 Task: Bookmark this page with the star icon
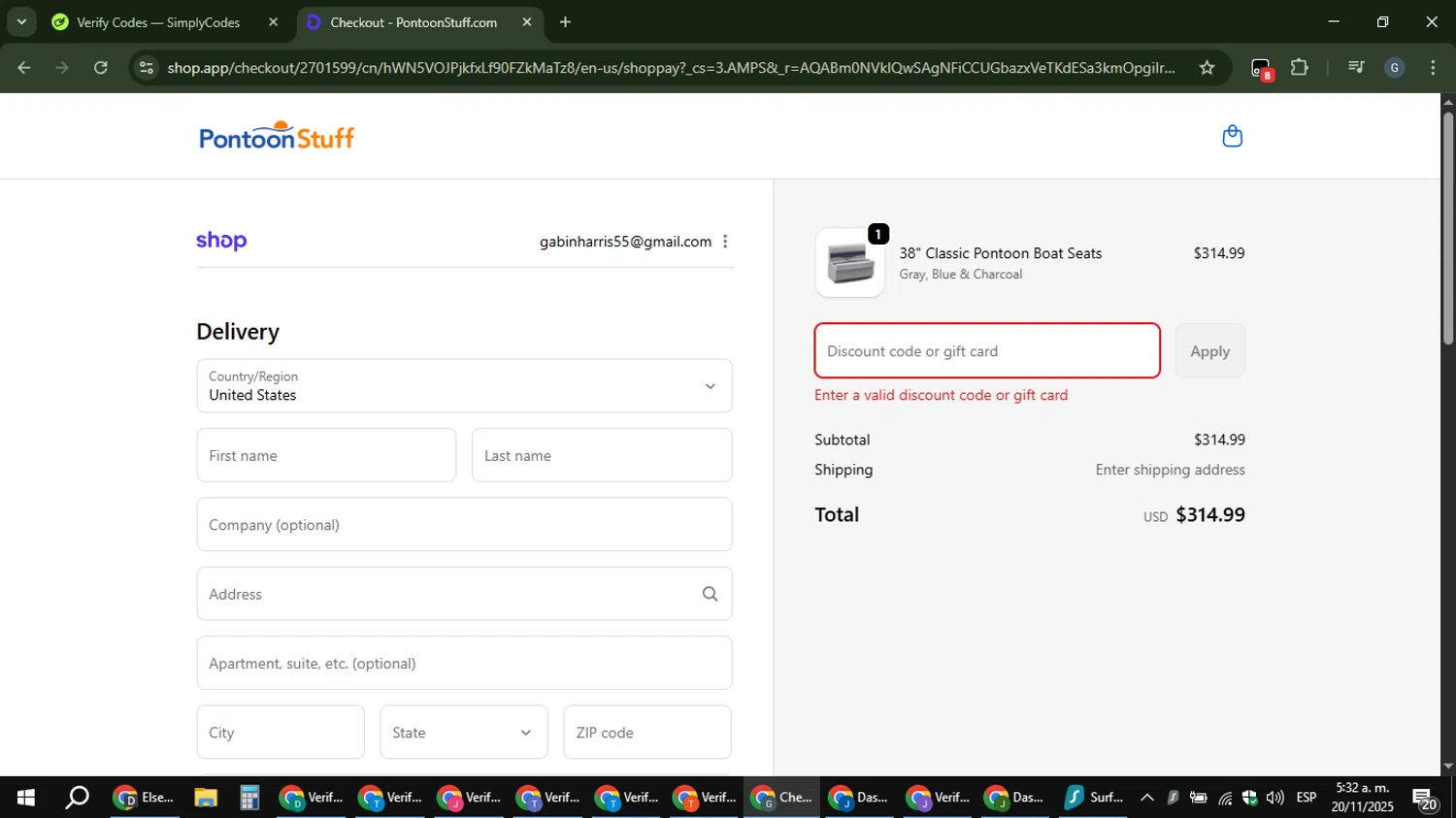click(1207, 68)
